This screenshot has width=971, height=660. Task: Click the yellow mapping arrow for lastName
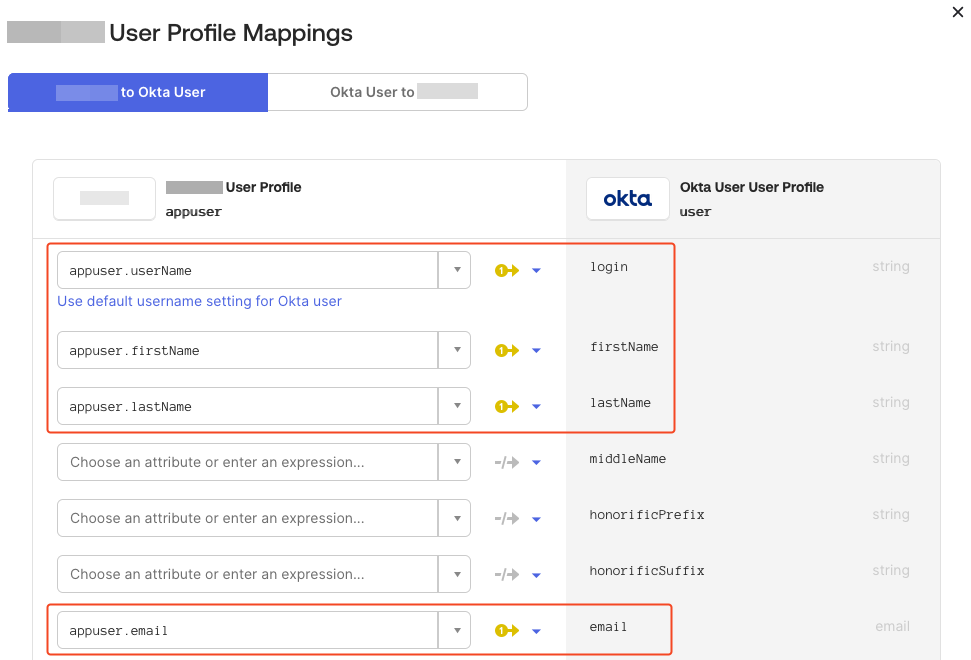pyautogui.click(x=507, y=407)
